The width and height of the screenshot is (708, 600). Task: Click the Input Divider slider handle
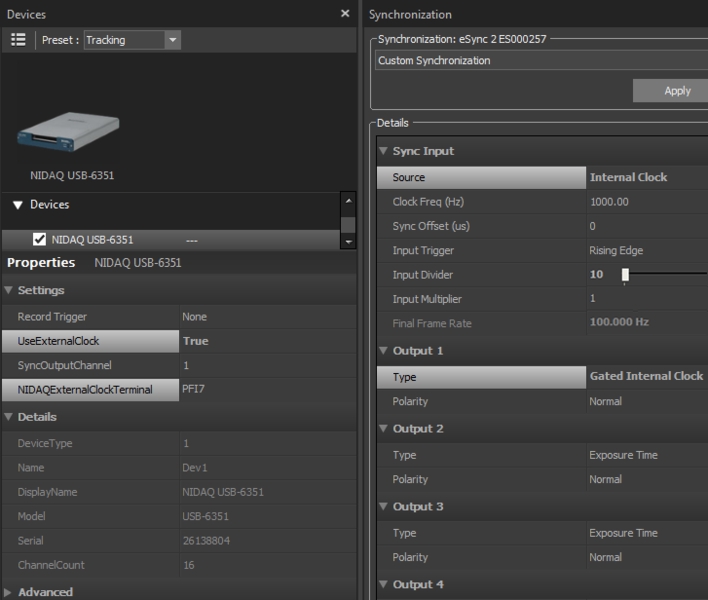(625, 275)
